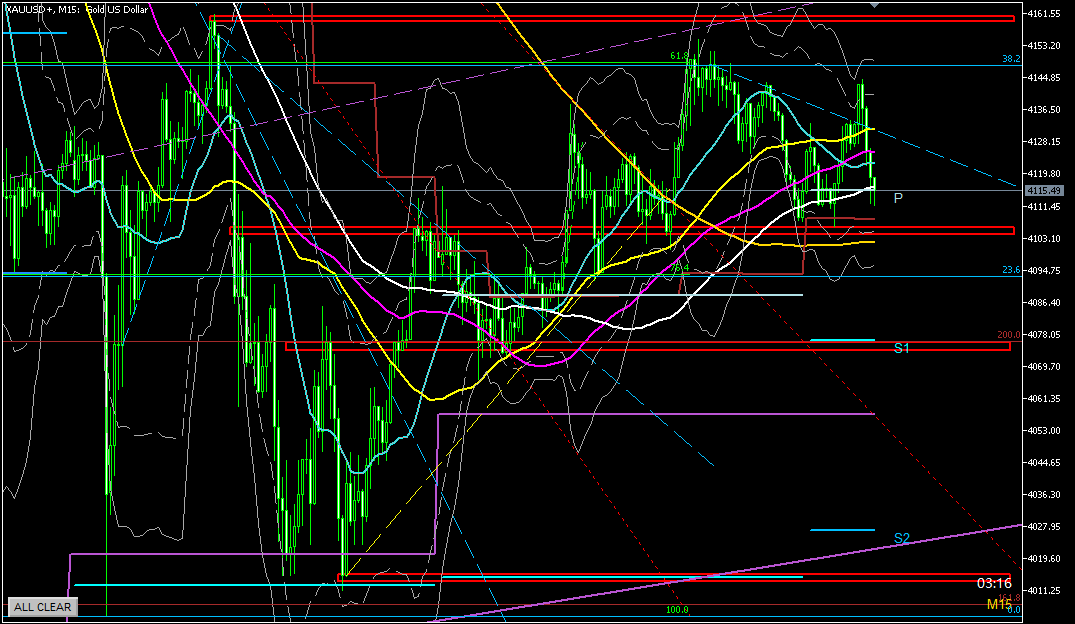
Task: Select the S2 support level label
Action: [x=902, y=538]
